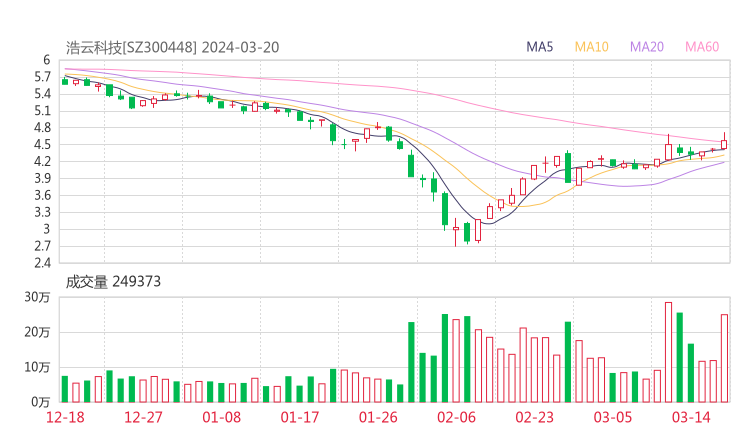Click the 10万 volume axis label

[x=37, y=367]
